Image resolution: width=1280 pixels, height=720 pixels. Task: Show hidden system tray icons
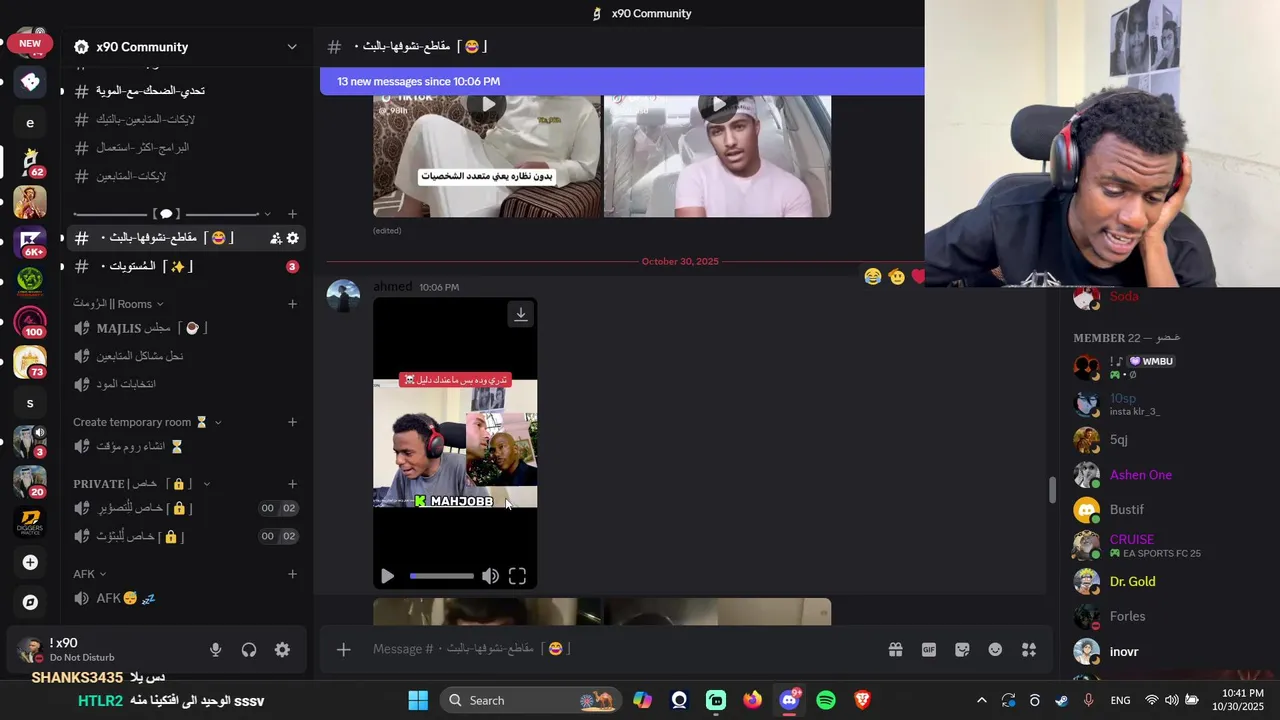tap(981, 700)
